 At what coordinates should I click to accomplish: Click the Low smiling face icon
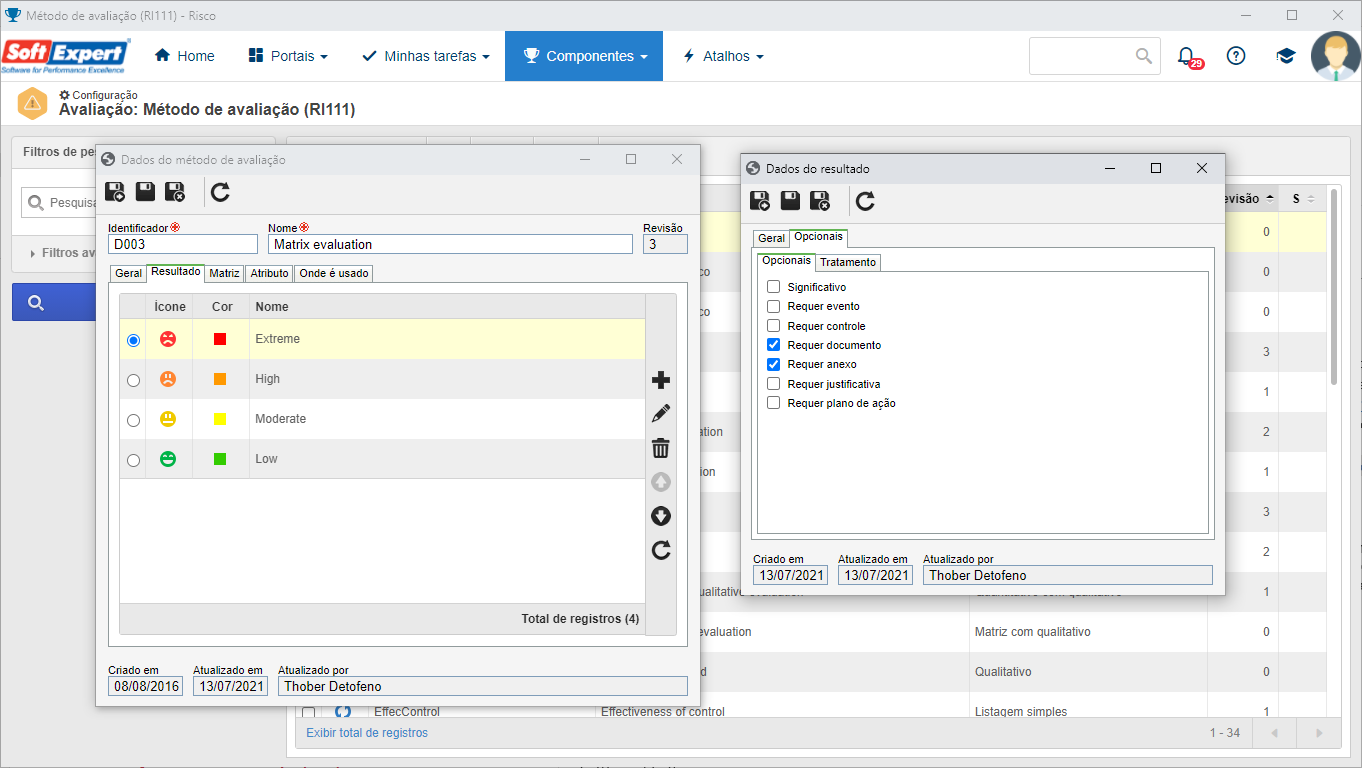168,459
